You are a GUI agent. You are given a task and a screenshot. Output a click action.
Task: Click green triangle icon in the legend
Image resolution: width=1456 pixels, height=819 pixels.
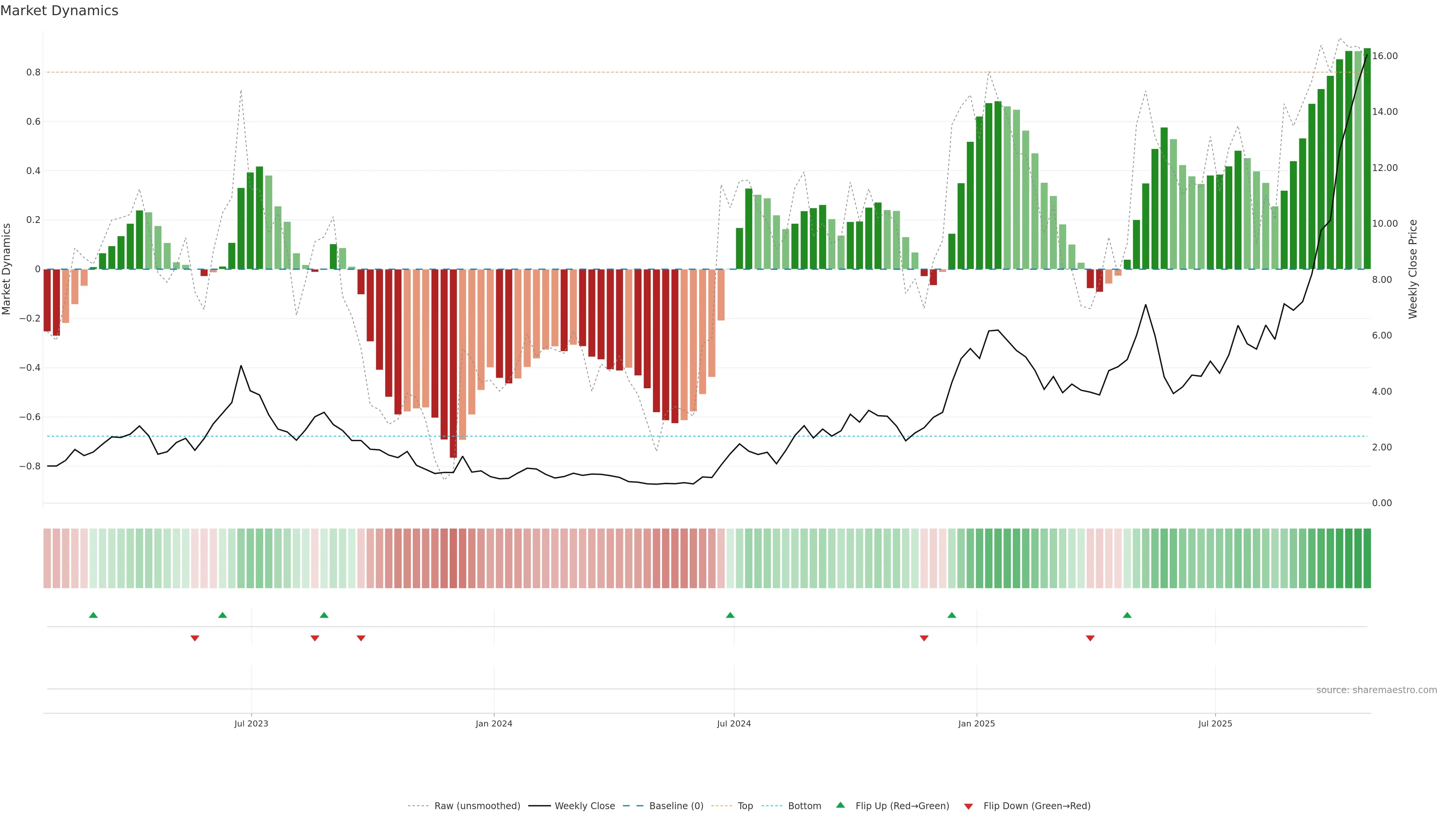pyautogui.click(x=841, y=805)
